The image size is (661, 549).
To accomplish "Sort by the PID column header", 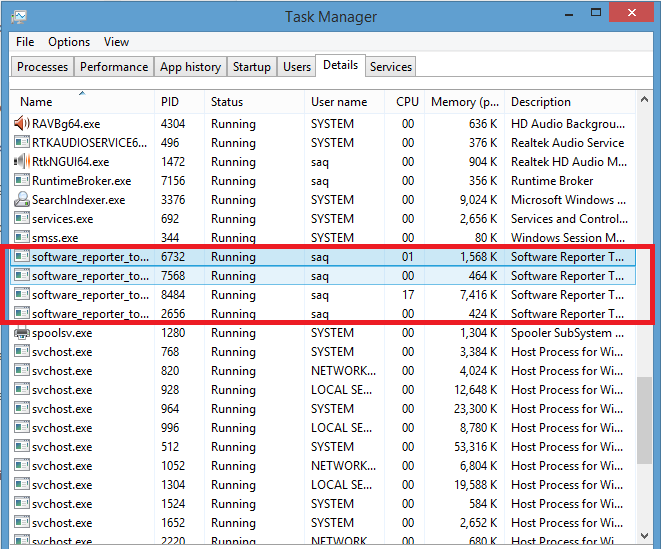I will 170,102.
